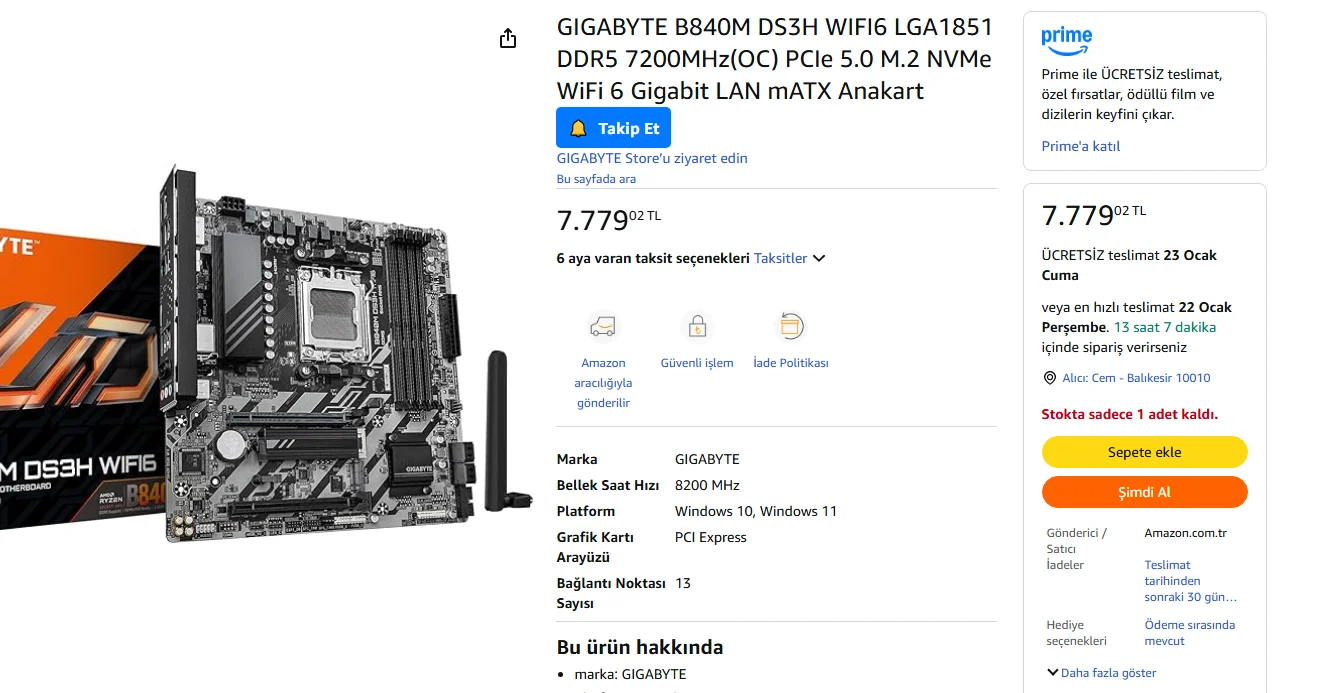
Task: Click the chevron next to Taksitler
Action: 819,258
